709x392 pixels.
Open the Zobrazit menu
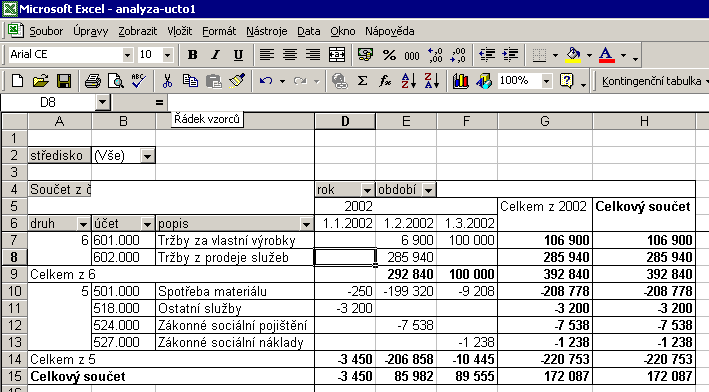(x=137, y=31)
